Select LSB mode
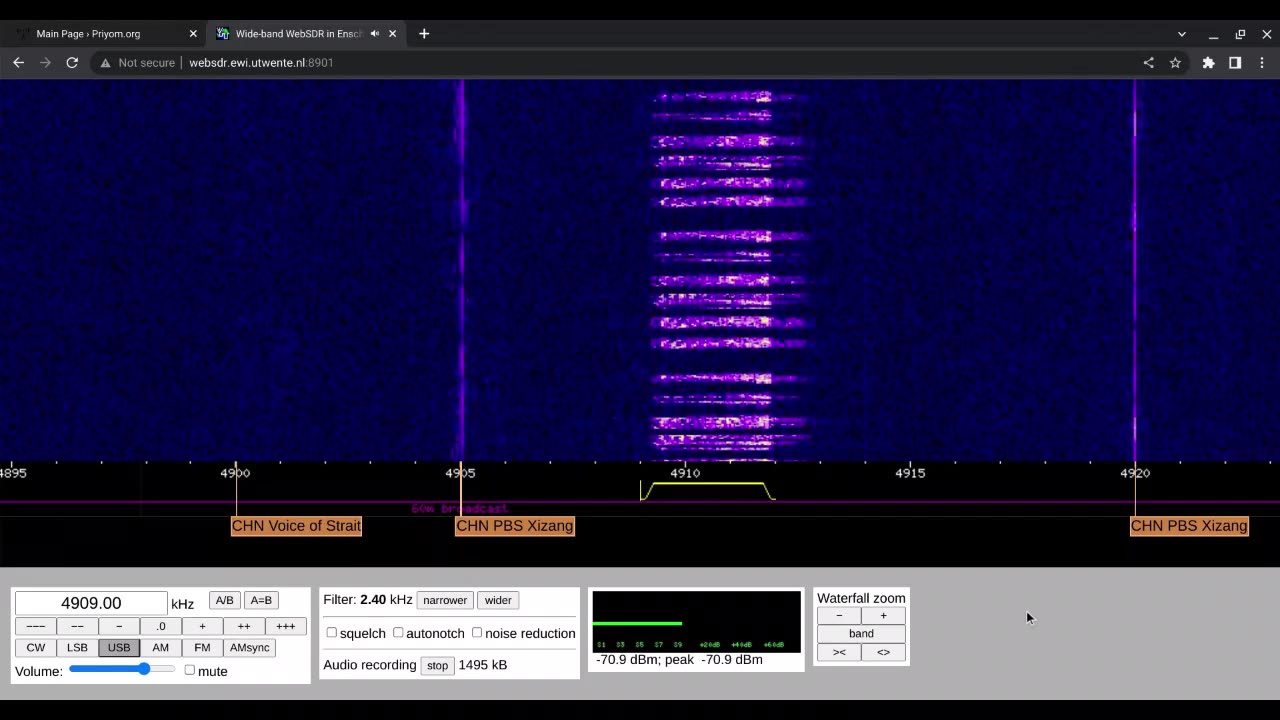 (x=77, y=647)
